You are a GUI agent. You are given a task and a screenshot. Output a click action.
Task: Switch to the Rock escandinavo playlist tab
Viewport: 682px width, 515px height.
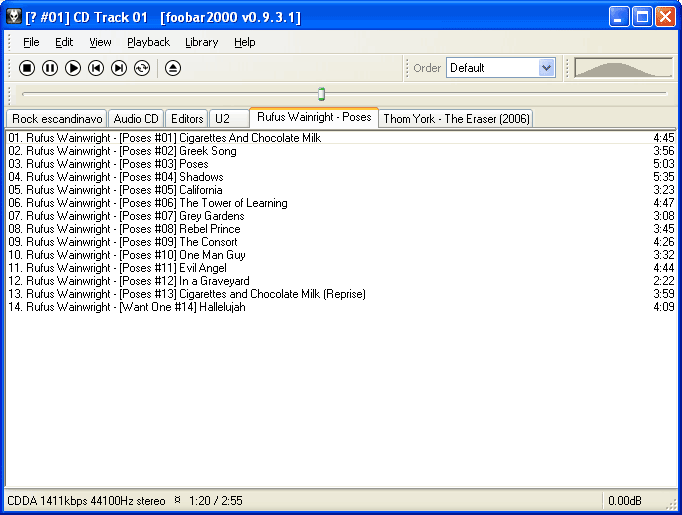click(x=57, y=119)
